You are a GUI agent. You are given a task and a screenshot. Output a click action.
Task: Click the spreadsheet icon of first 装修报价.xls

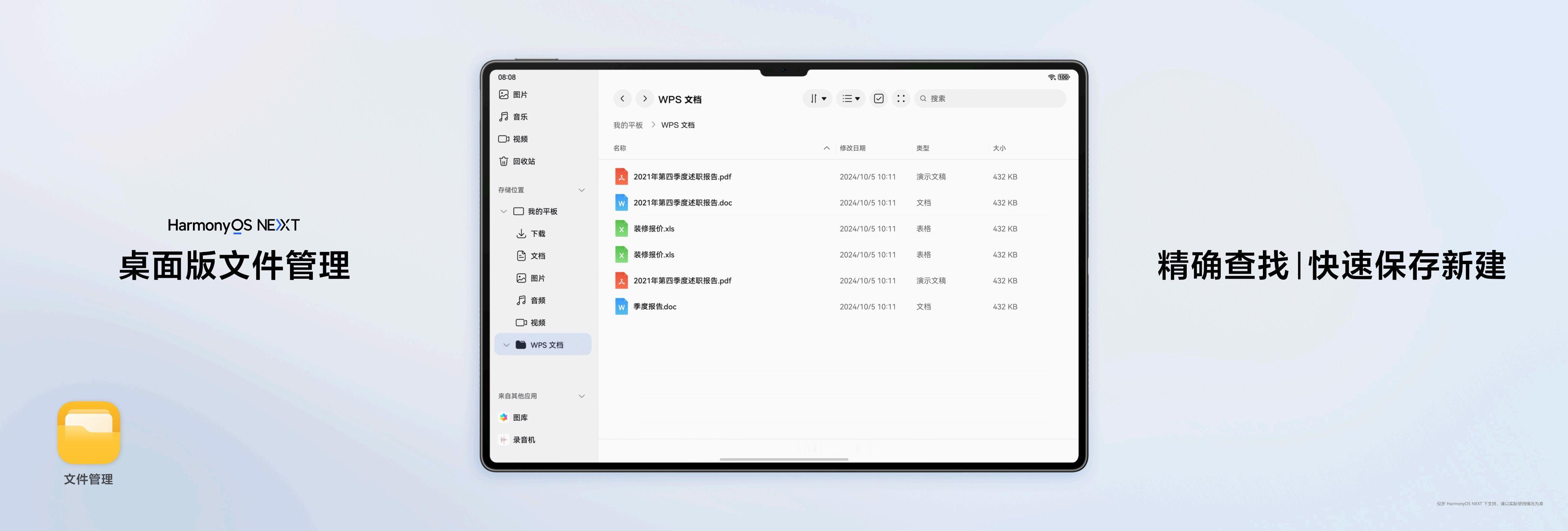[x=621, y=229]
